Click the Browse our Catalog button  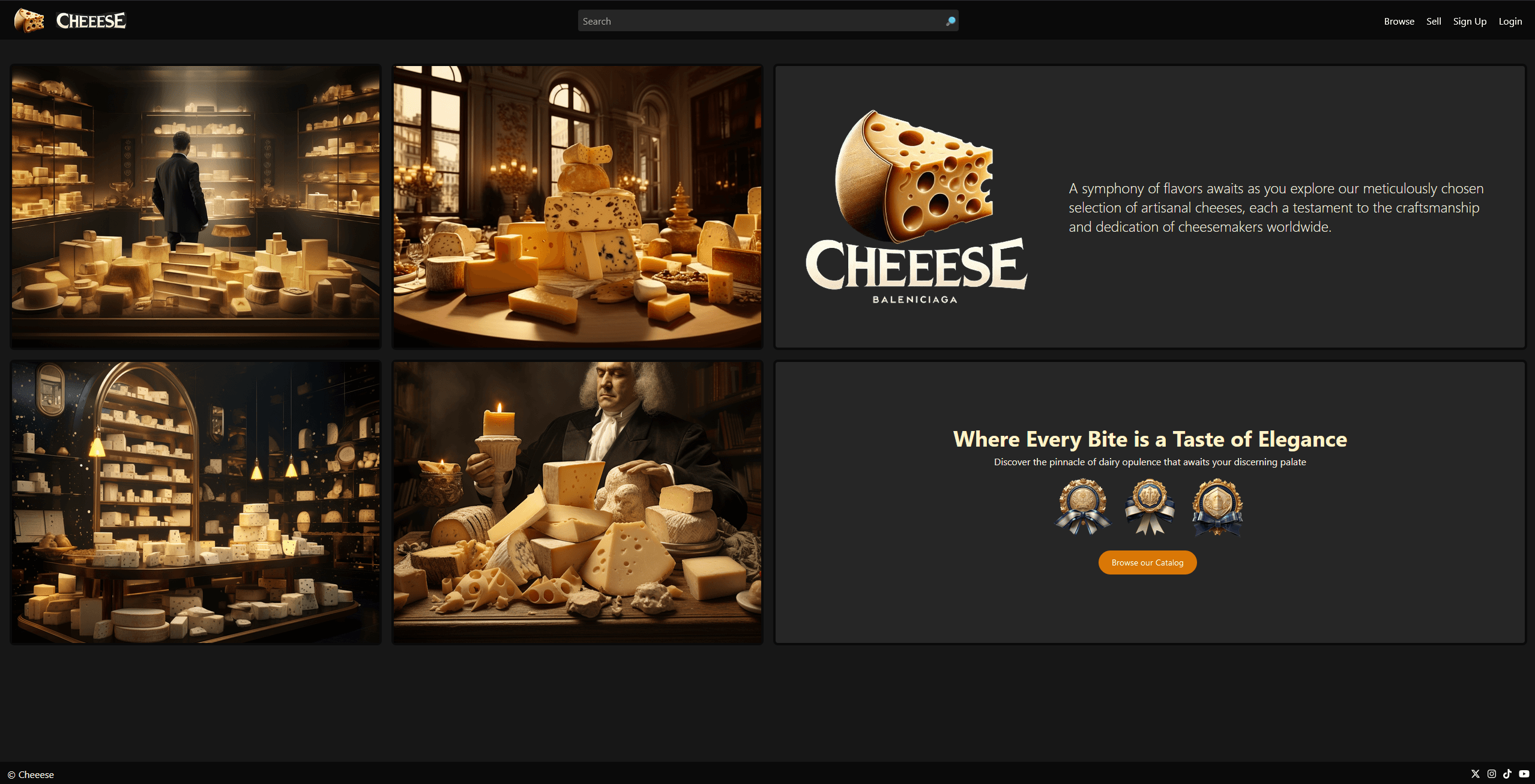point(1147,562)
